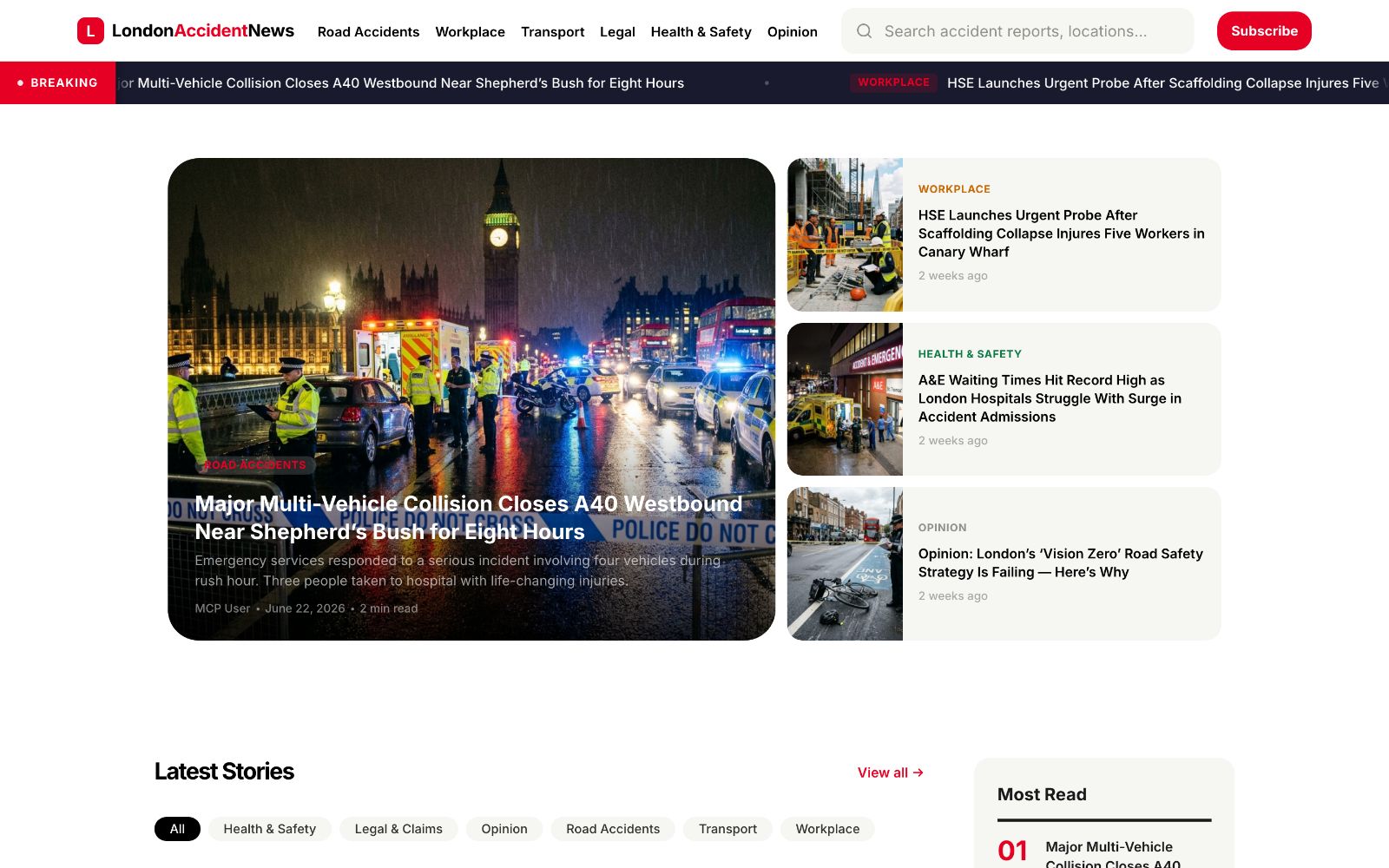
Task: Open the A&E hospital story thumbnail
Action: pos(845,399)
